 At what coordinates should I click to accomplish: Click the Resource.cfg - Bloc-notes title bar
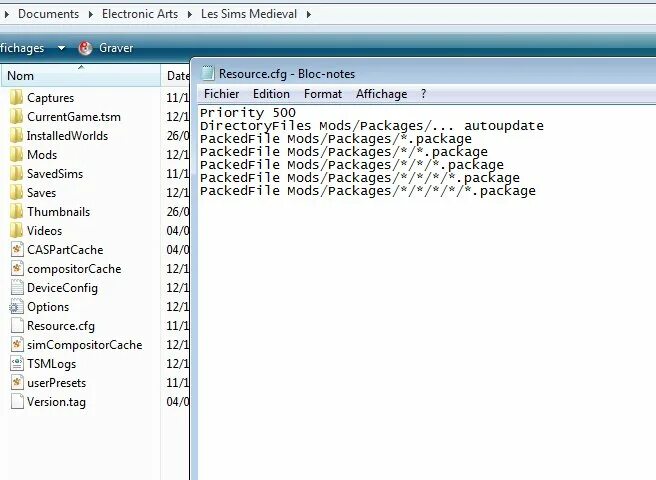click(423, 74)
